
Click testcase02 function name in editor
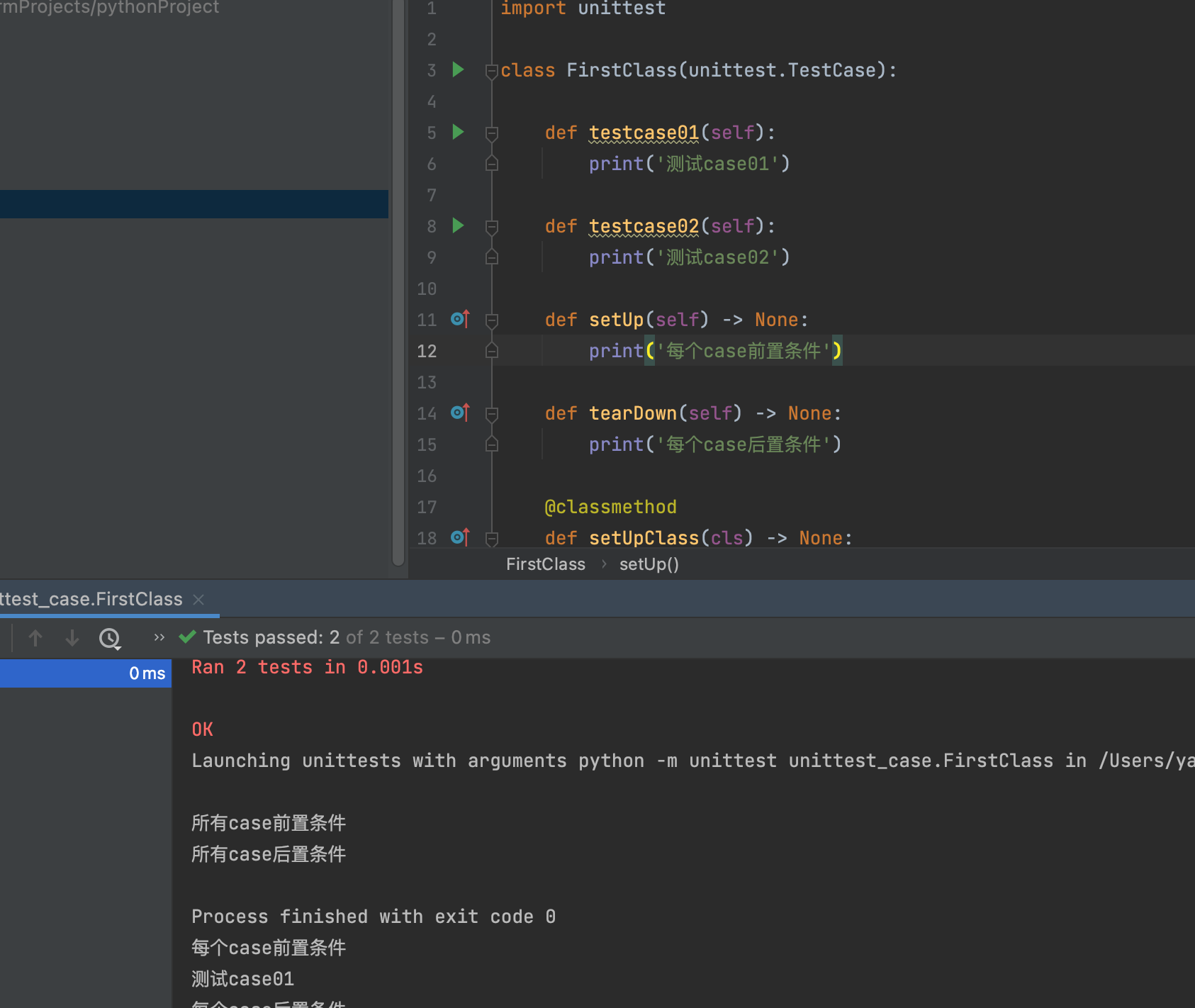coord(644,226)
